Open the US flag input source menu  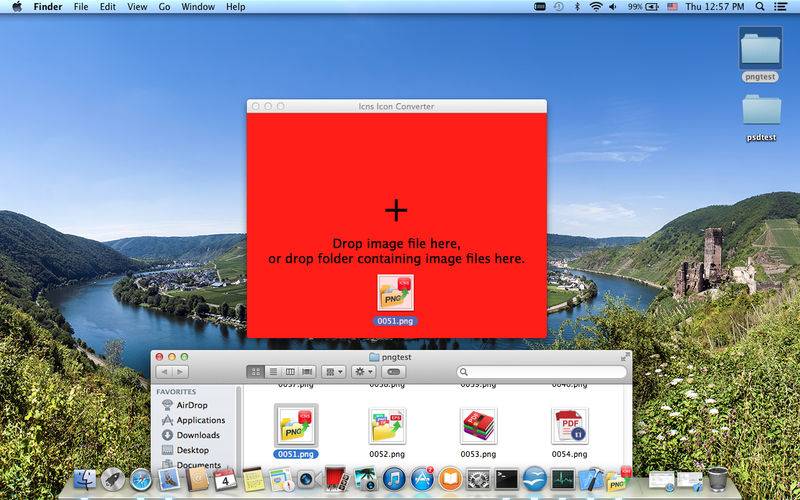[x=672, y=7]
